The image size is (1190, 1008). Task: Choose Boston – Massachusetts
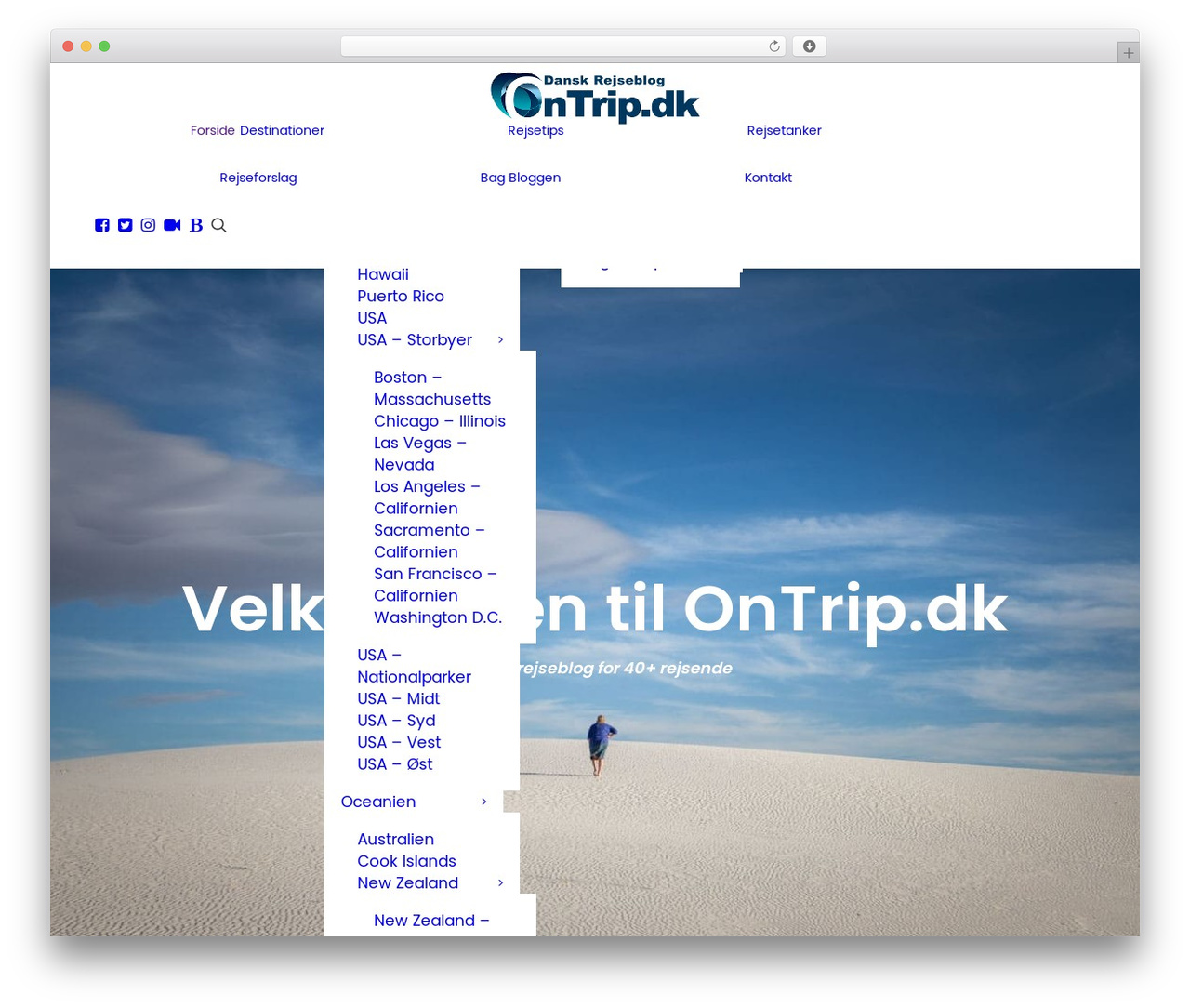point(432,389)
